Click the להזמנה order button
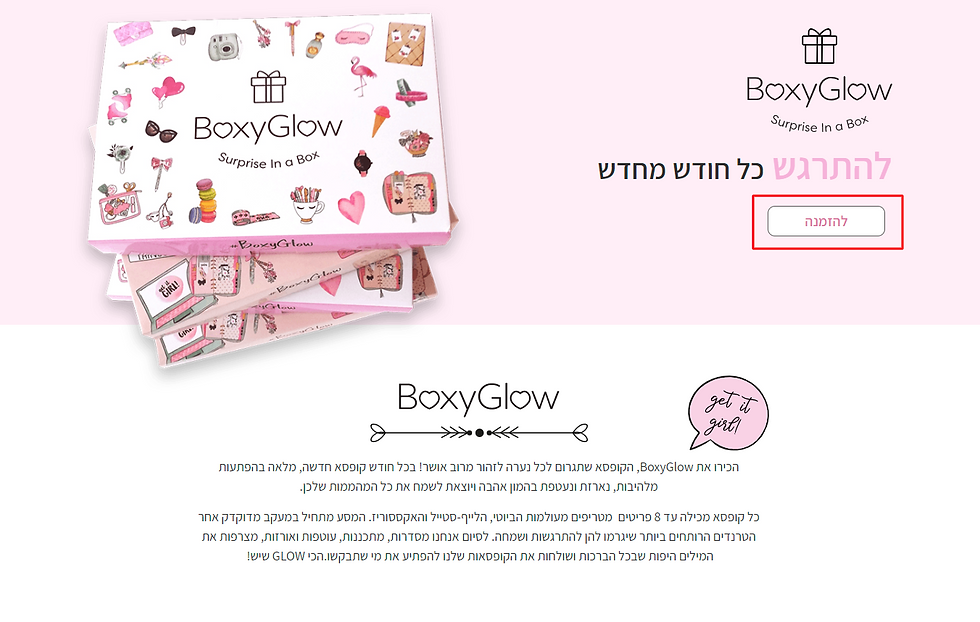 coord(826,221)
